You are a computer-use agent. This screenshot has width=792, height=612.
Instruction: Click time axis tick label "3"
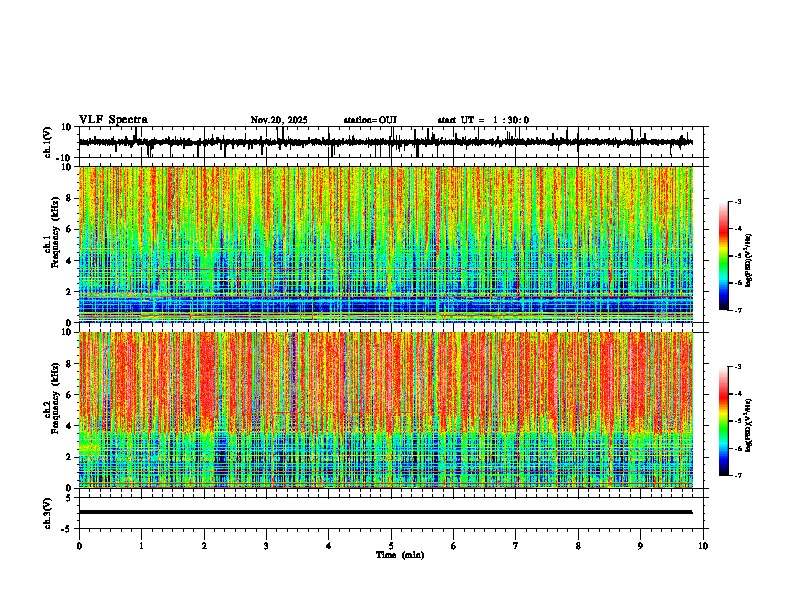pos(266,546)
